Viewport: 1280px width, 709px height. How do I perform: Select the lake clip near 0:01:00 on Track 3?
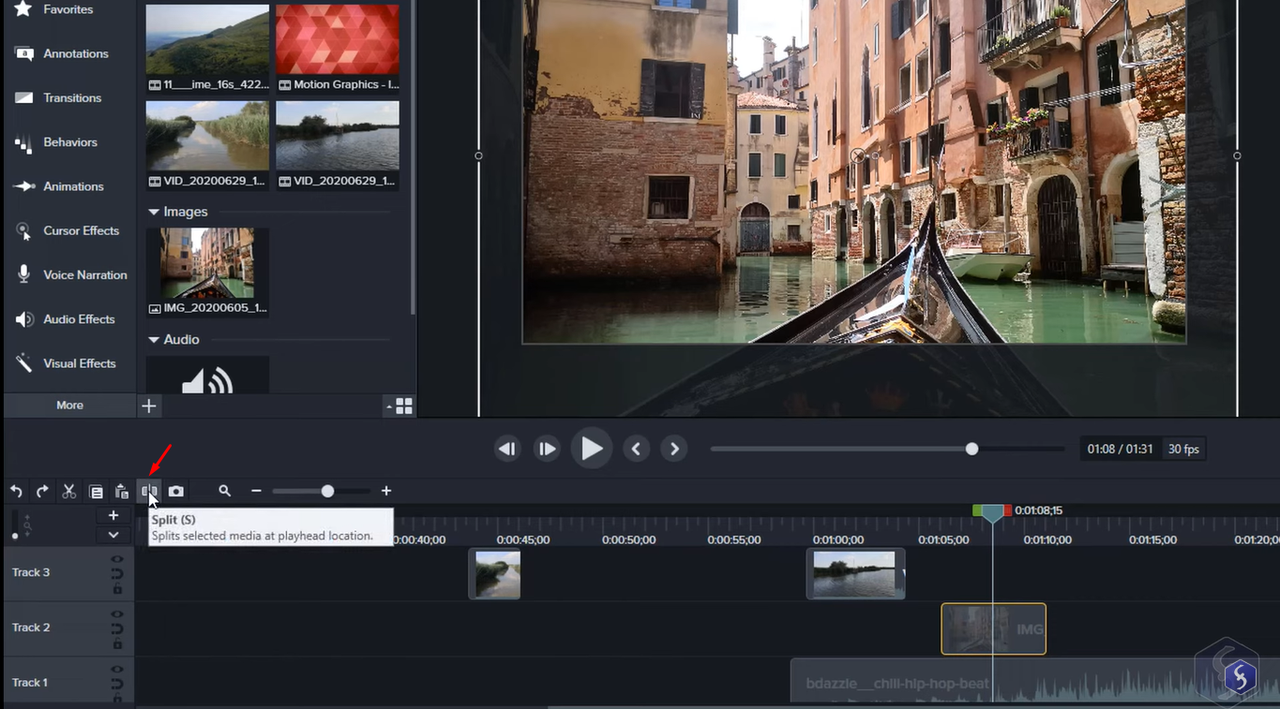(x=855, y=574)
